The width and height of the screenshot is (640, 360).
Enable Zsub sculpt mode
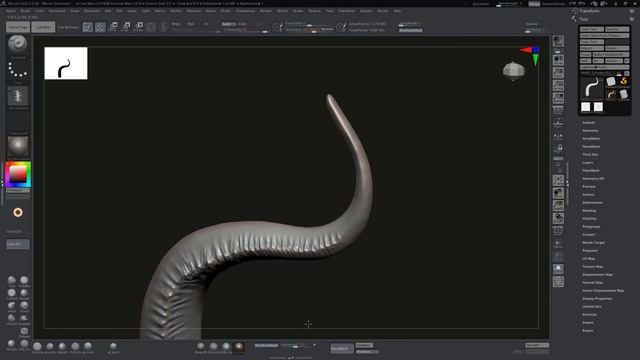point(242,24)
